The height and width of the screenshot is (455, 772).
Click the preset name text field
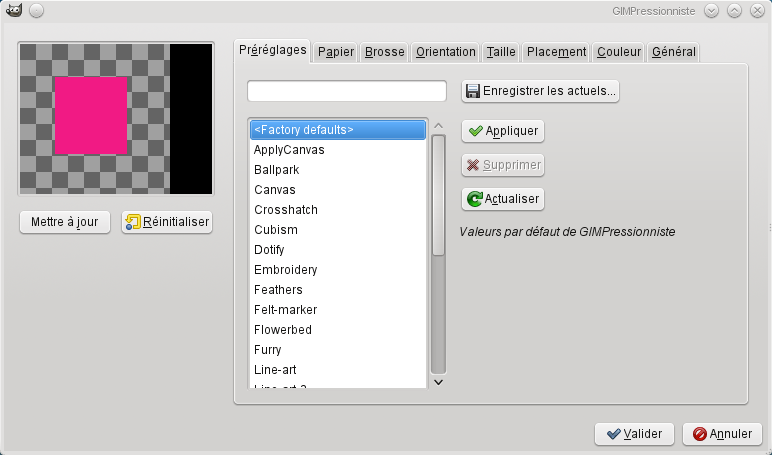346,91
